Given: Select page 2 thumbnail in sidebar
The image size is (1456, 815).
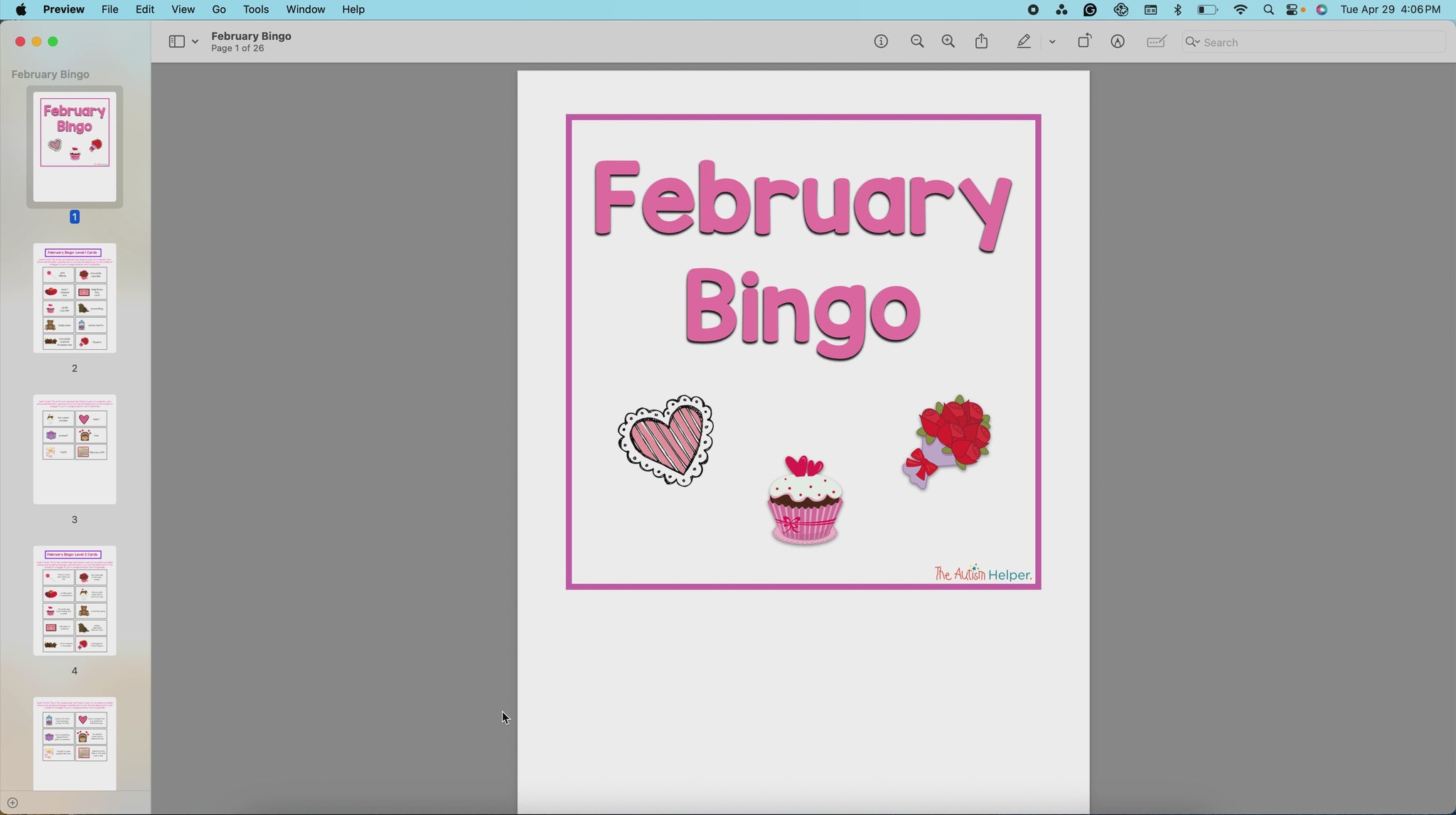Looking at the screenshot, I should [x=75, y=298].
